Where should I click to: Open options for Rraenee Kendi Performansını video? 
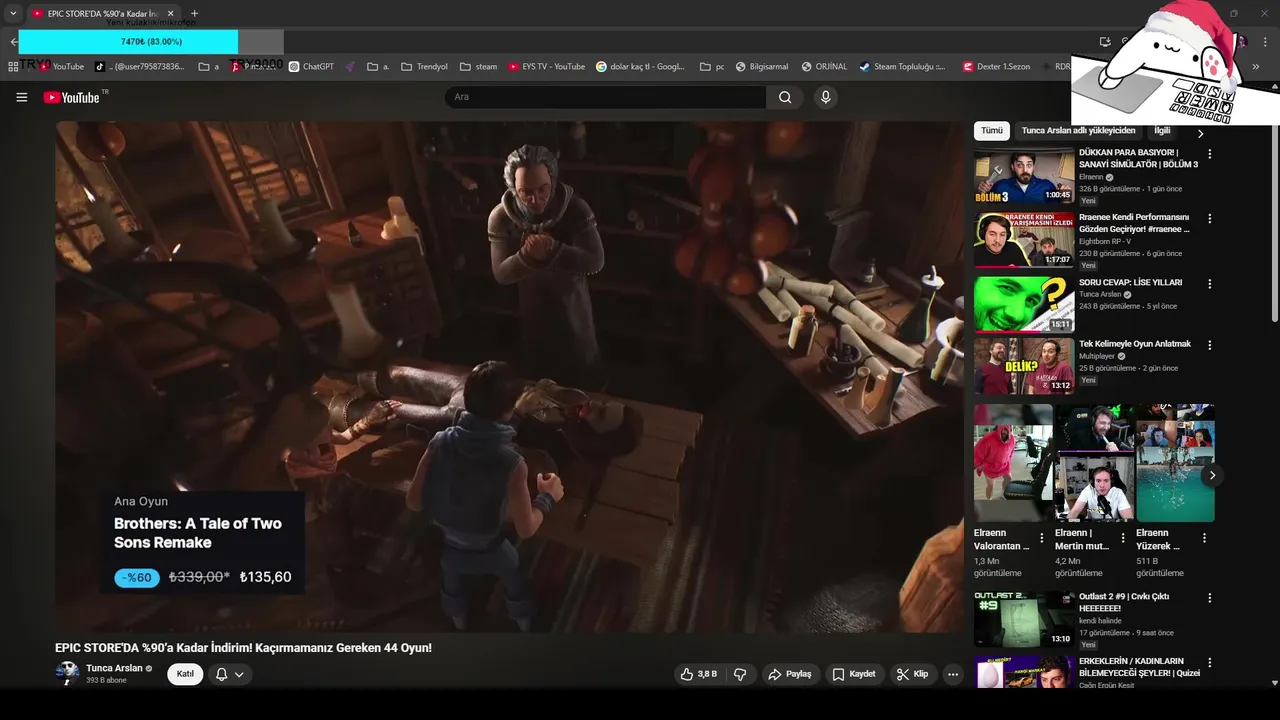click(1209, 218)
